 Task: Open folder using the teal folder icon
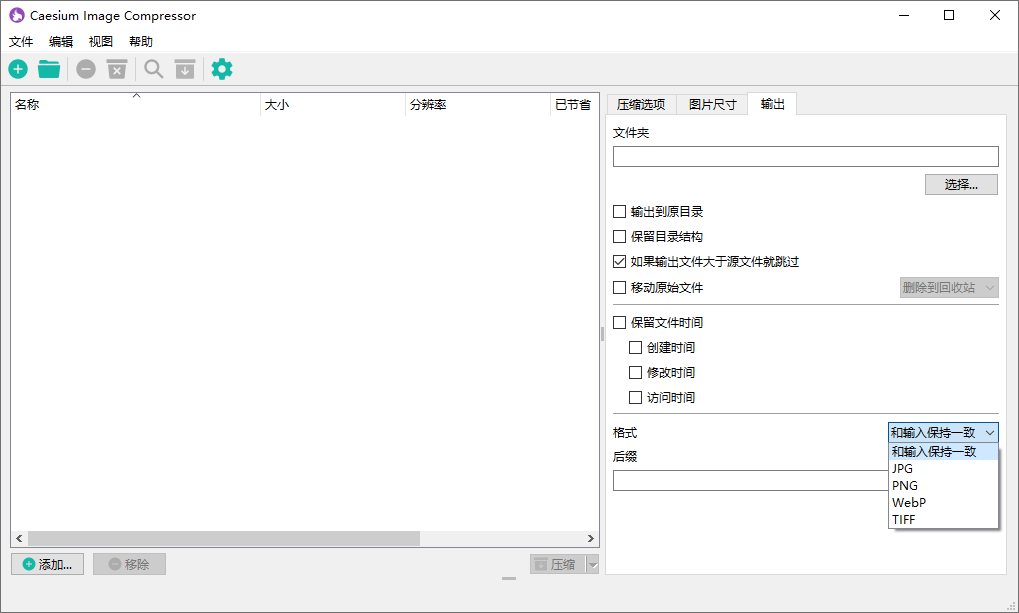pyautogui.click(x=49, y=69)
